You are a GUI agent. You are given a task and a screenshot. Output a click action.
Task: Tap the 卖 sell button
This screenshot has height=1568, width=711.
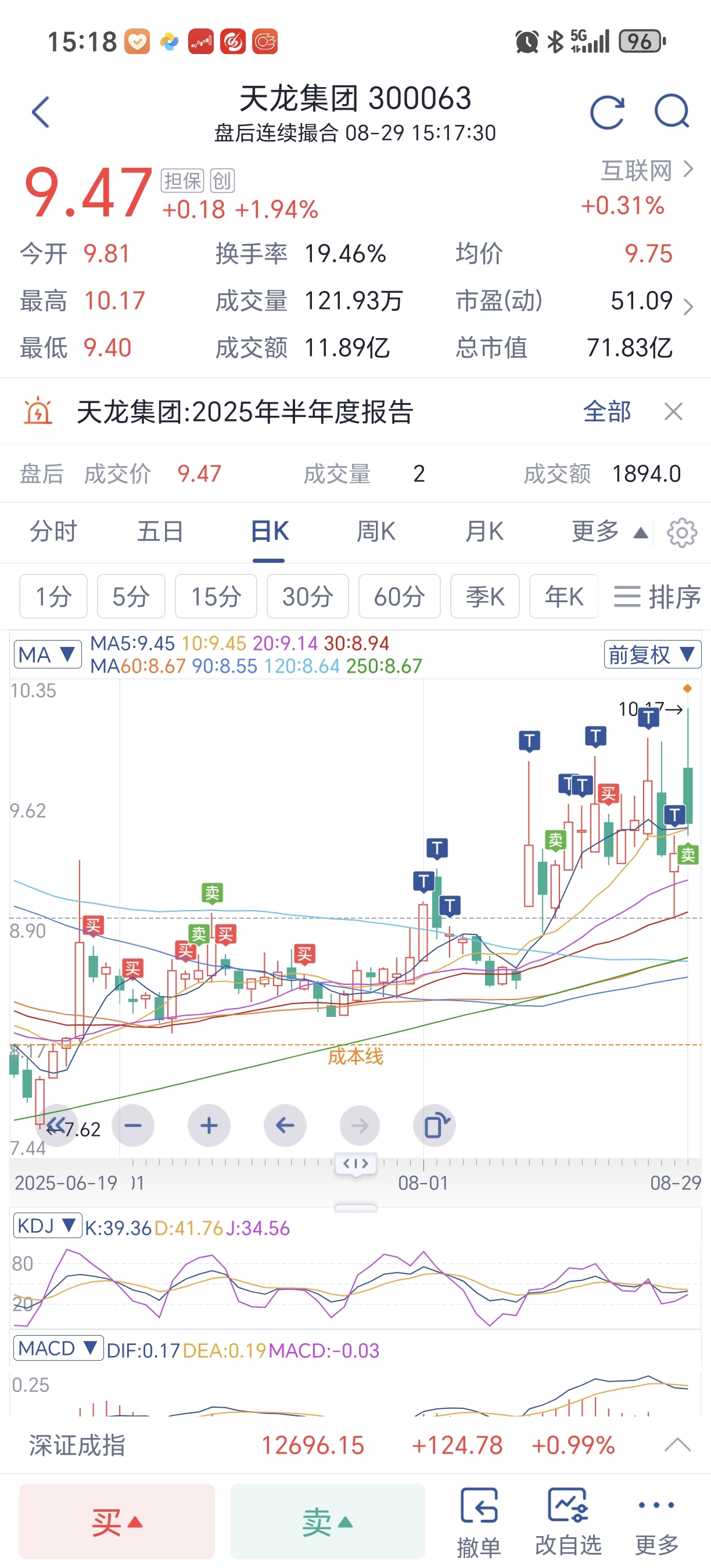[328, 1522]
